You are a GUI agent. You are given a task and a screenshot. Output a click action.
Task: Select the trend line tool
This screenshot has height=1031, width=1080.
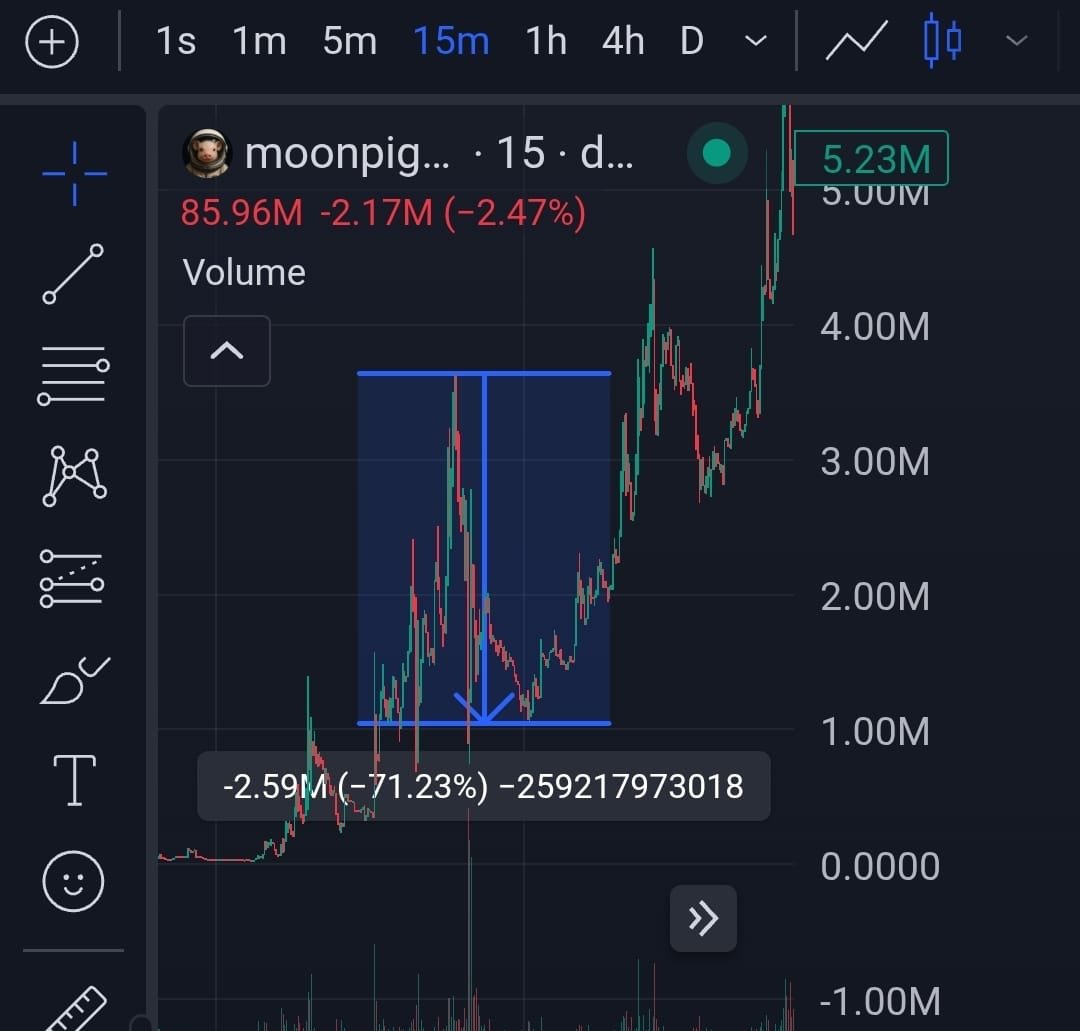coord(73,273)
